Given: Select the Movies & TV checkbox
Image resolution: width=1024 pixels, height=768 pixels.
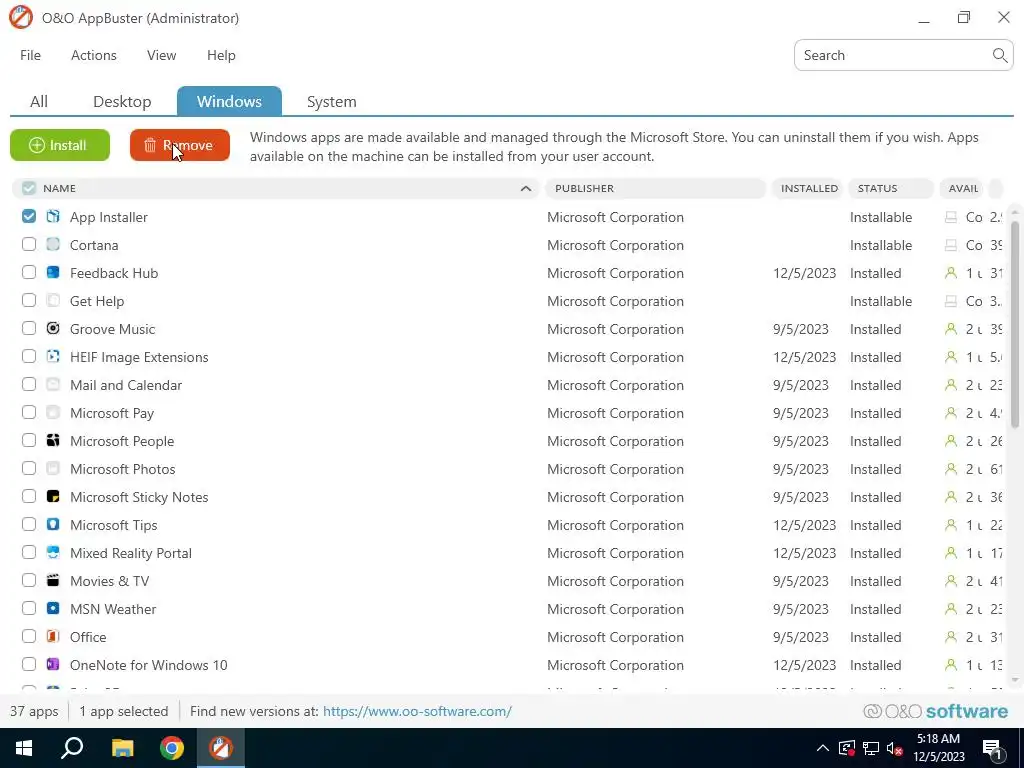Looking at the screenshot, I should tap(29, 581).
